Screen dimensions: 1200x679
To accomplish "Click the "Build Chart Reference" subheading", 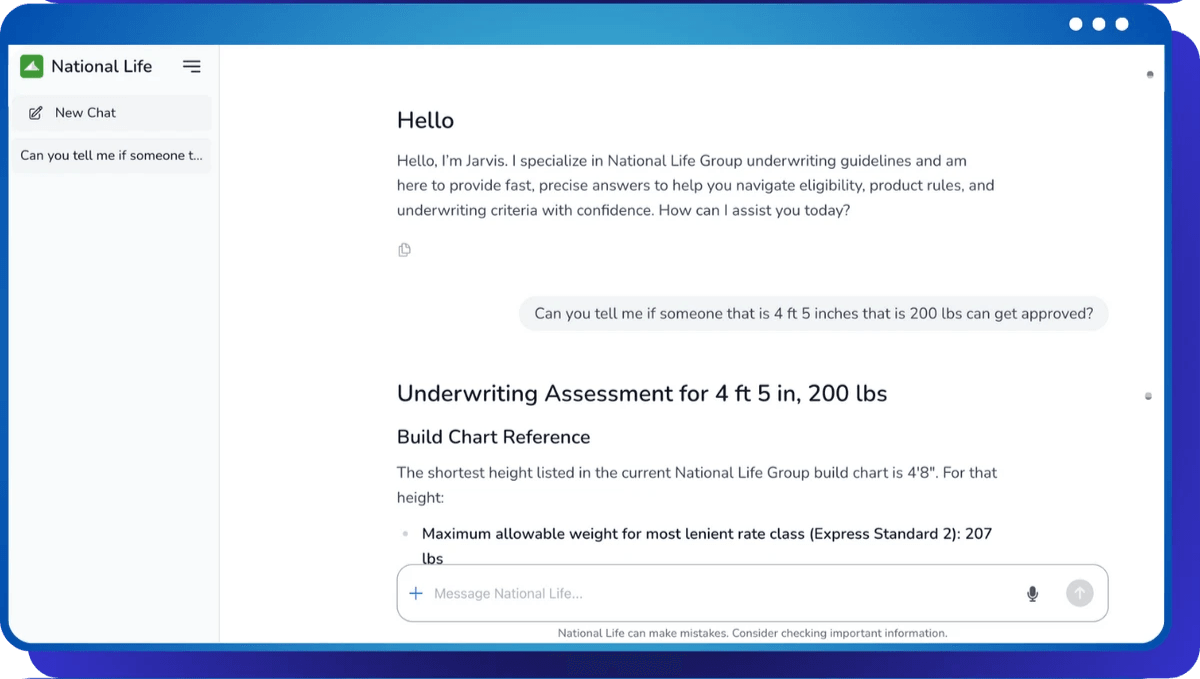I will (x=493, y=437).
